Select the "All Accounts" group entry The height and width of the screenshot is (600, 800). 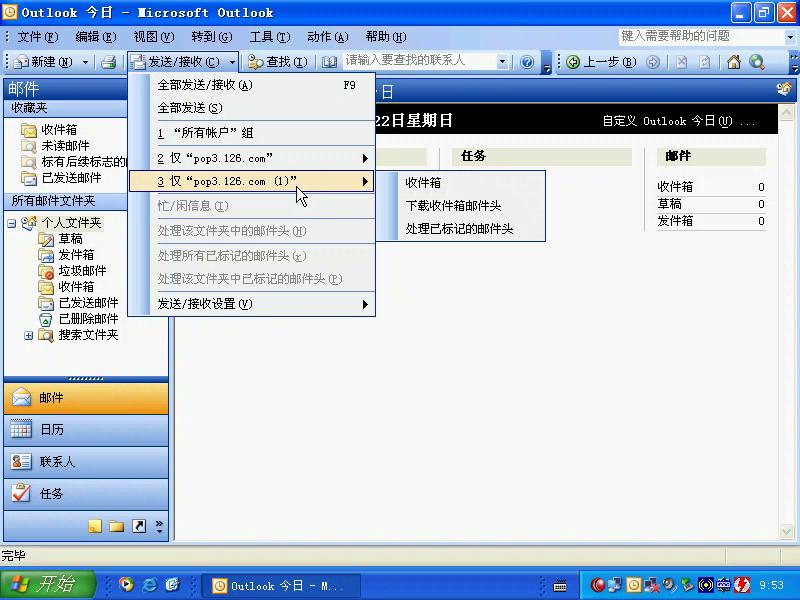[x=252, y=133]
